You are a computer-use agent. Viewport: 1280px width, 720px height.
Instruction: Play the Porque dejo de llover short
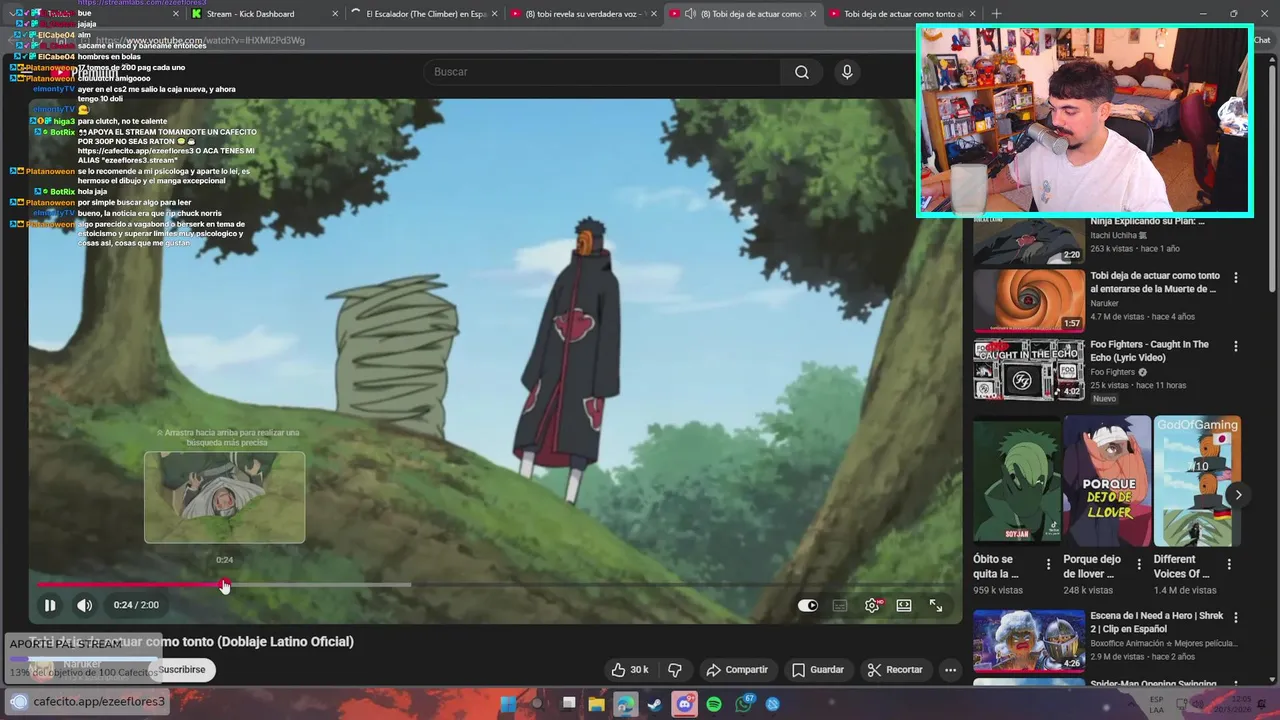click(x=1107, y=481)
